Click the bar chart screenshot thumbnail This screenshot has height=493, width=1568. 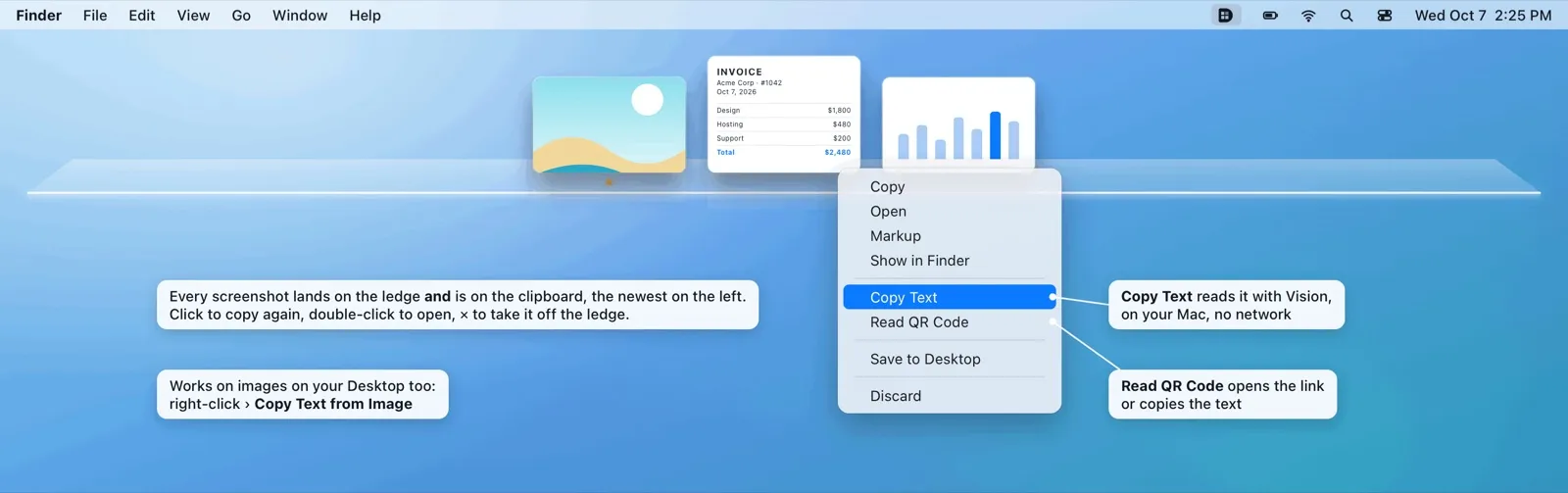click(958, 123)
